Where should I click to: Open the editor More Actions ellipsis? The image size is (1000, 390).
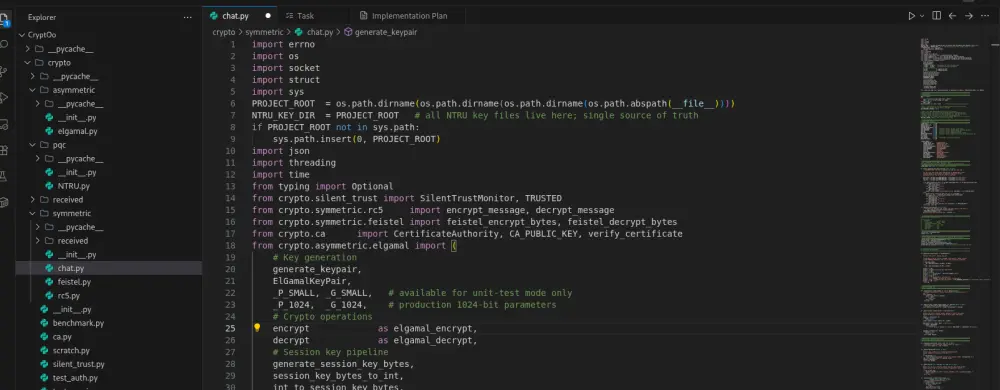click(985, 16)
